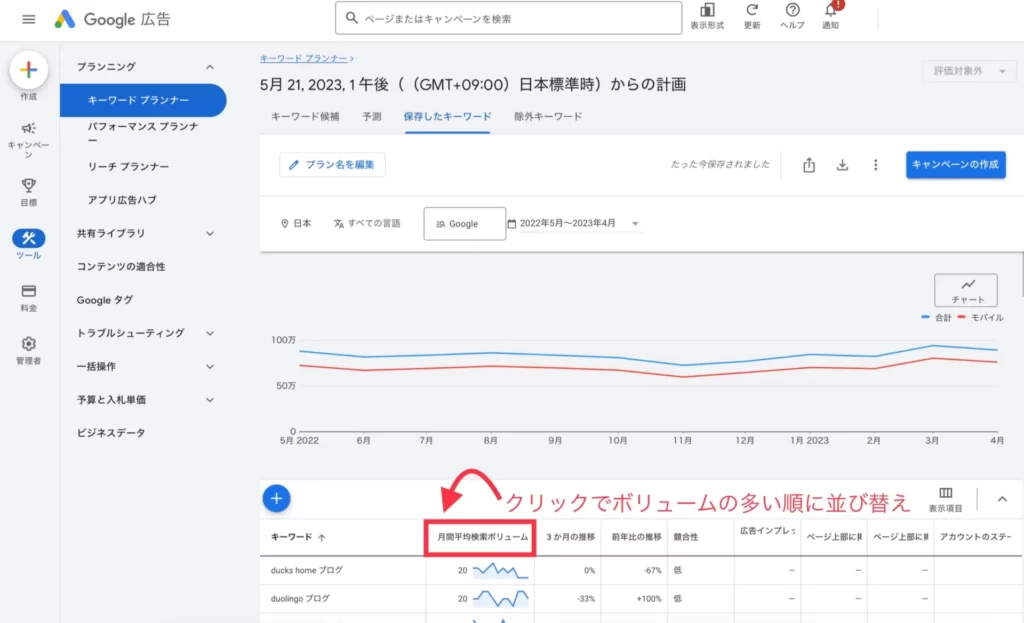Collapse the table toolbar with the chevron

[1002, 500]
